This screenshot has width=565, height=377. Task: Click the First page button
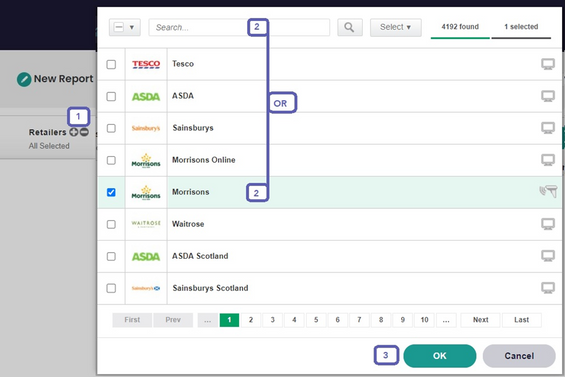tap(132, 320)
